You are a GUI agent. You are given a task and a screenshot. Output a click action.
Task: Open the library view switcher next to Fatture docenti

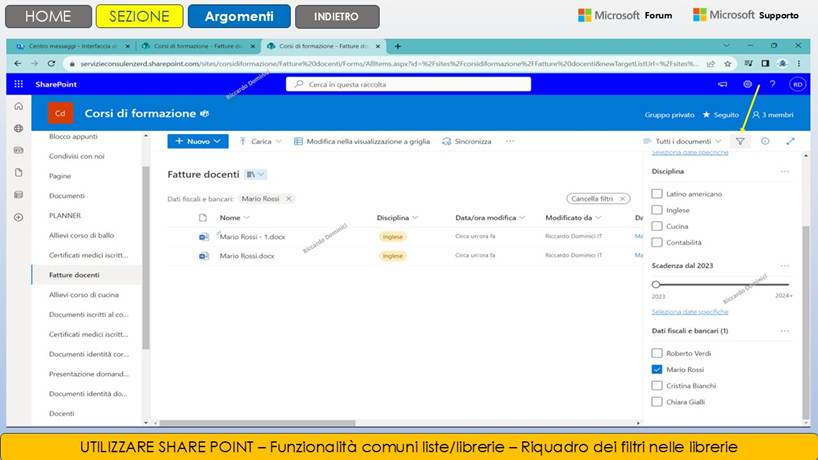pyautogui.click(x=256, y=175)
